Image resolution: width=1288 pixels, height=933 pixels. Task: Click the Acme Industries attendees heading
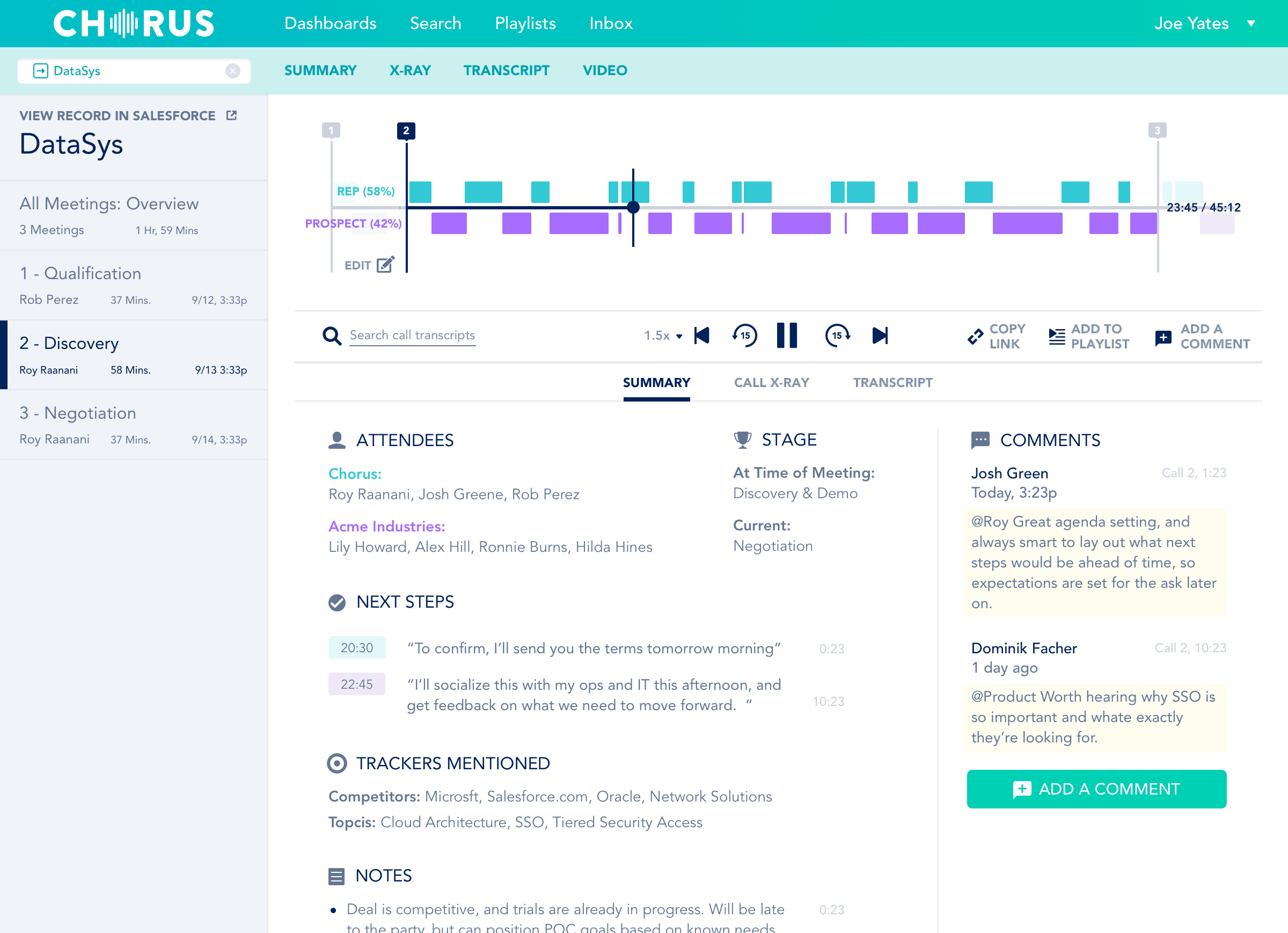pos(387,527)
